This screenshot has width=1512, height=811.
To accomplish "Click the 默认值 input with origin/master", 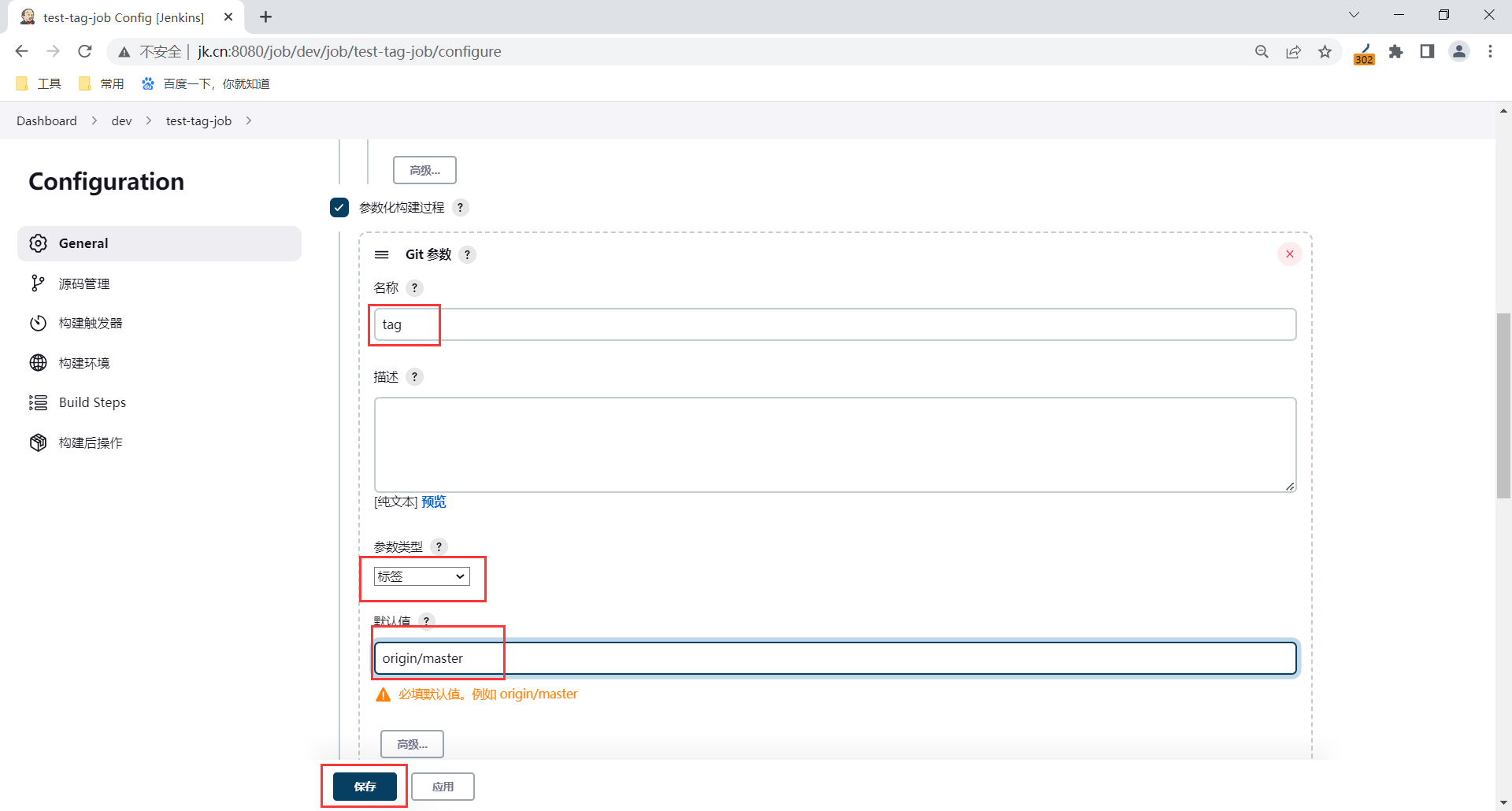I will tap(835, 658).
